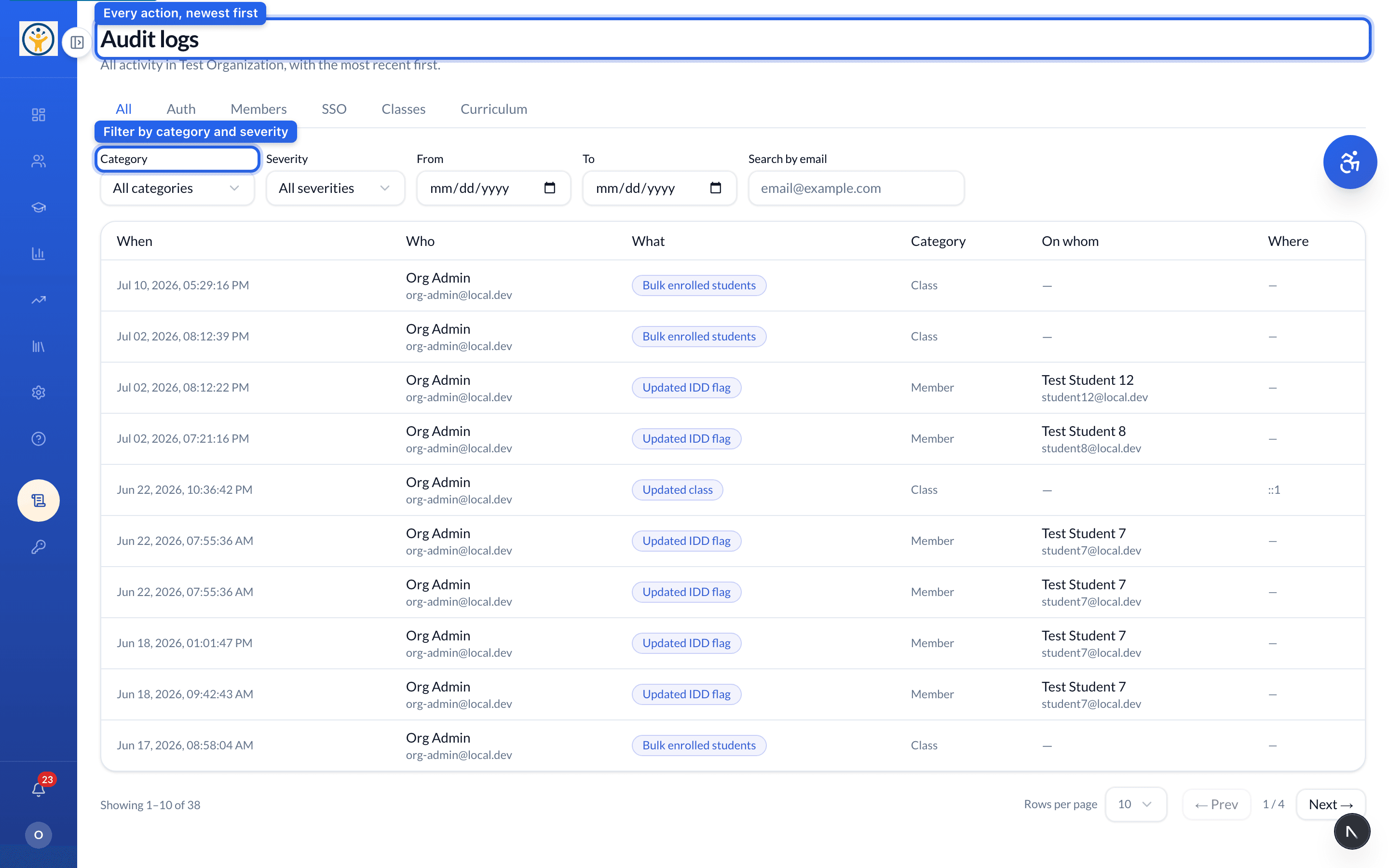Click Updated IDD flag badge at 09:42:43 AM
This screenshot has height=868, width=1389.
point(686,694)
